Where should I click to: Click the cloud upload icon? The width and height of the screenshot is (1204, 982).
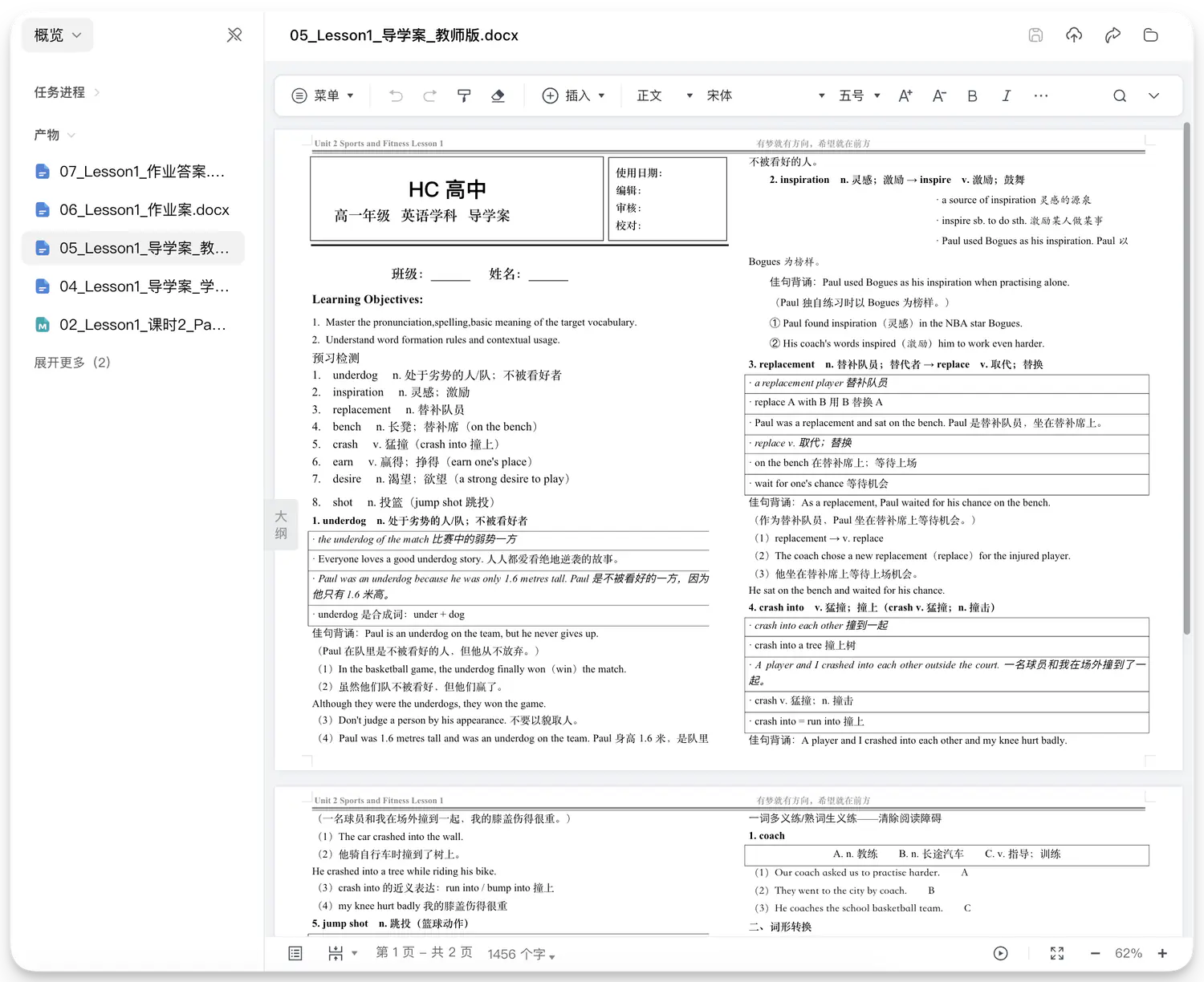tap(1074, 34)
